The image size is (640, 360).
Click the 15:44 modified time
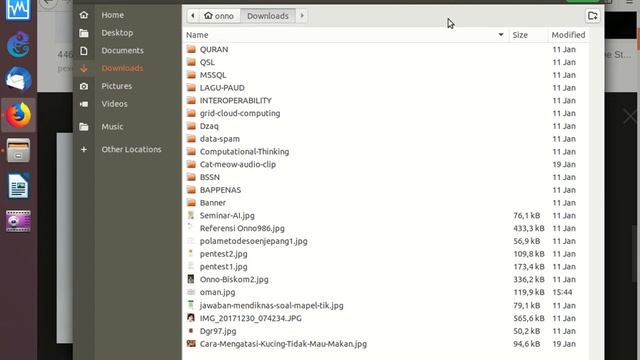click(x=562, y=292)
